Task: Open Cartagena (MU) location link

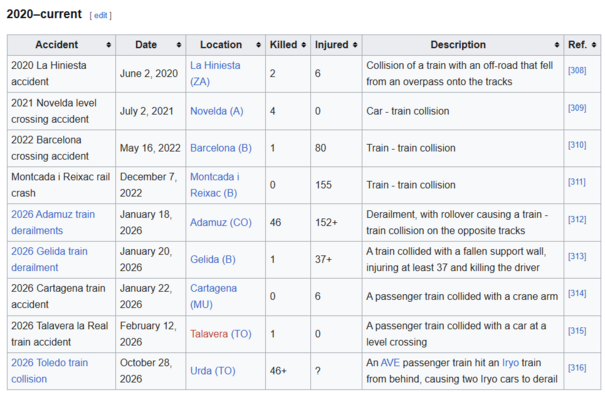Action: tap(213, 296)
